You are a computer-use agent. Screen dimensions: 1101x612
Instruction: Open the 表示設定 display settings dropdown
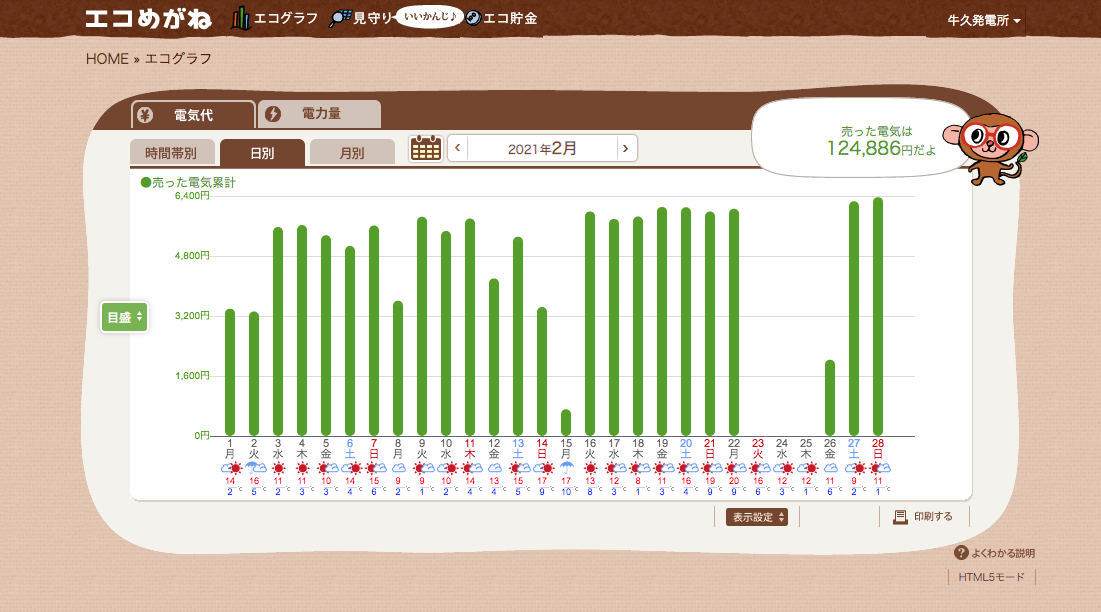(756, 517)
